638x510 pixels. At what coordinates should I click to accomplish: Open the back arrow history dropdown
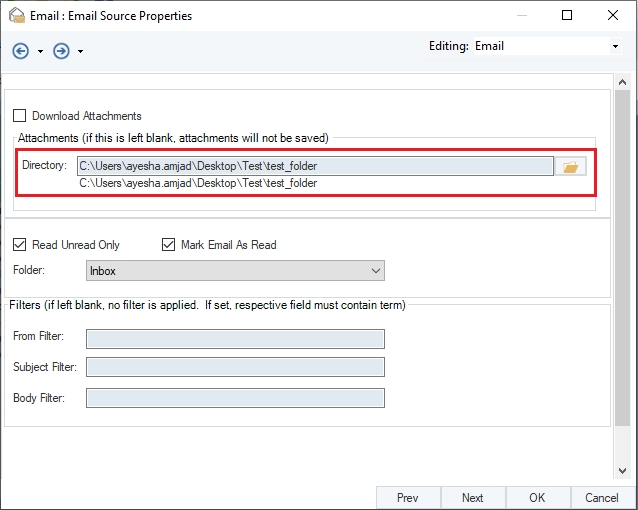pos(40,52)
